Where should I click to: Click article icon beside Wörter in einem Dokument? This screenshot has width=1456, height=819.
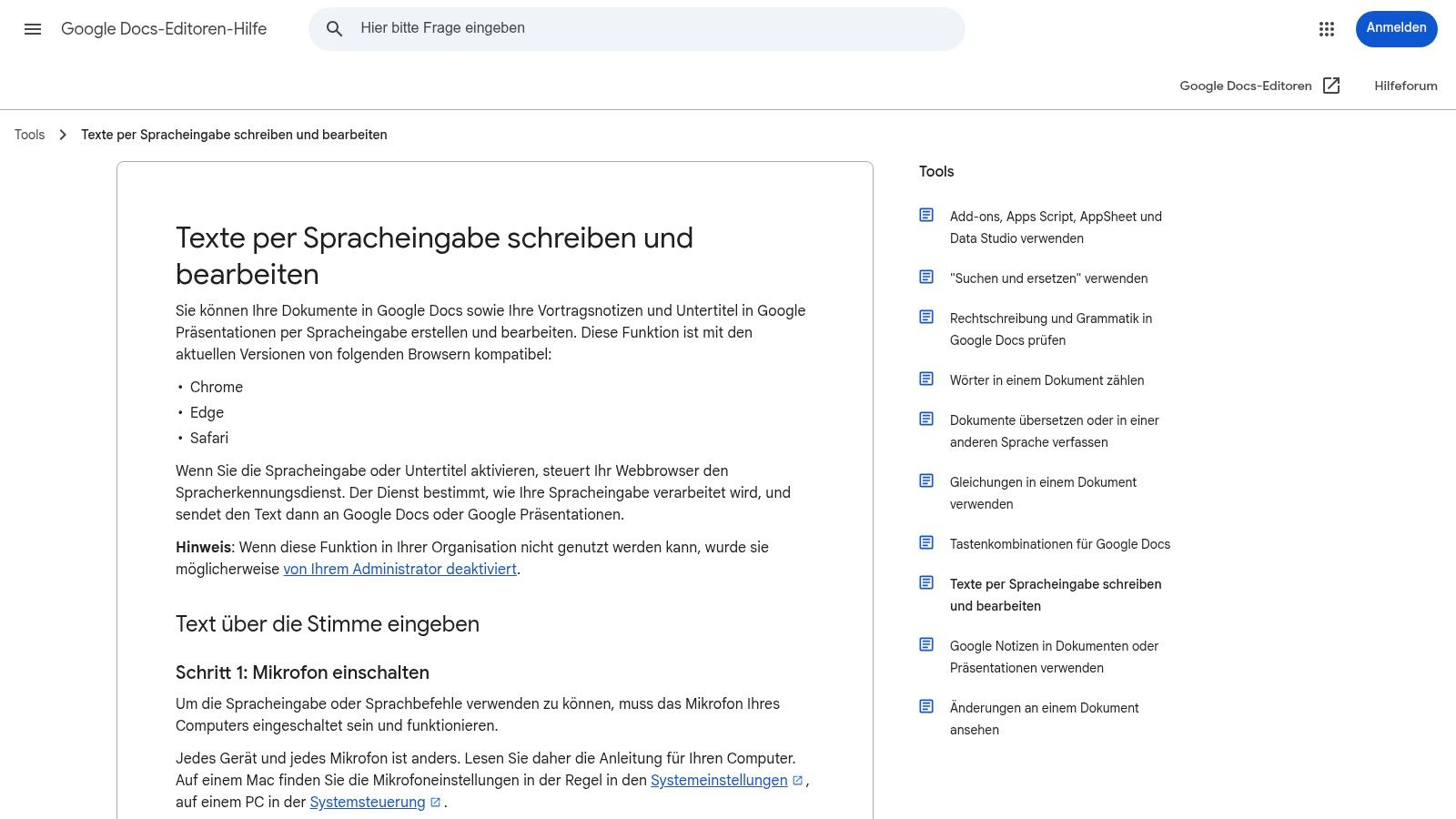coord(926,379)
